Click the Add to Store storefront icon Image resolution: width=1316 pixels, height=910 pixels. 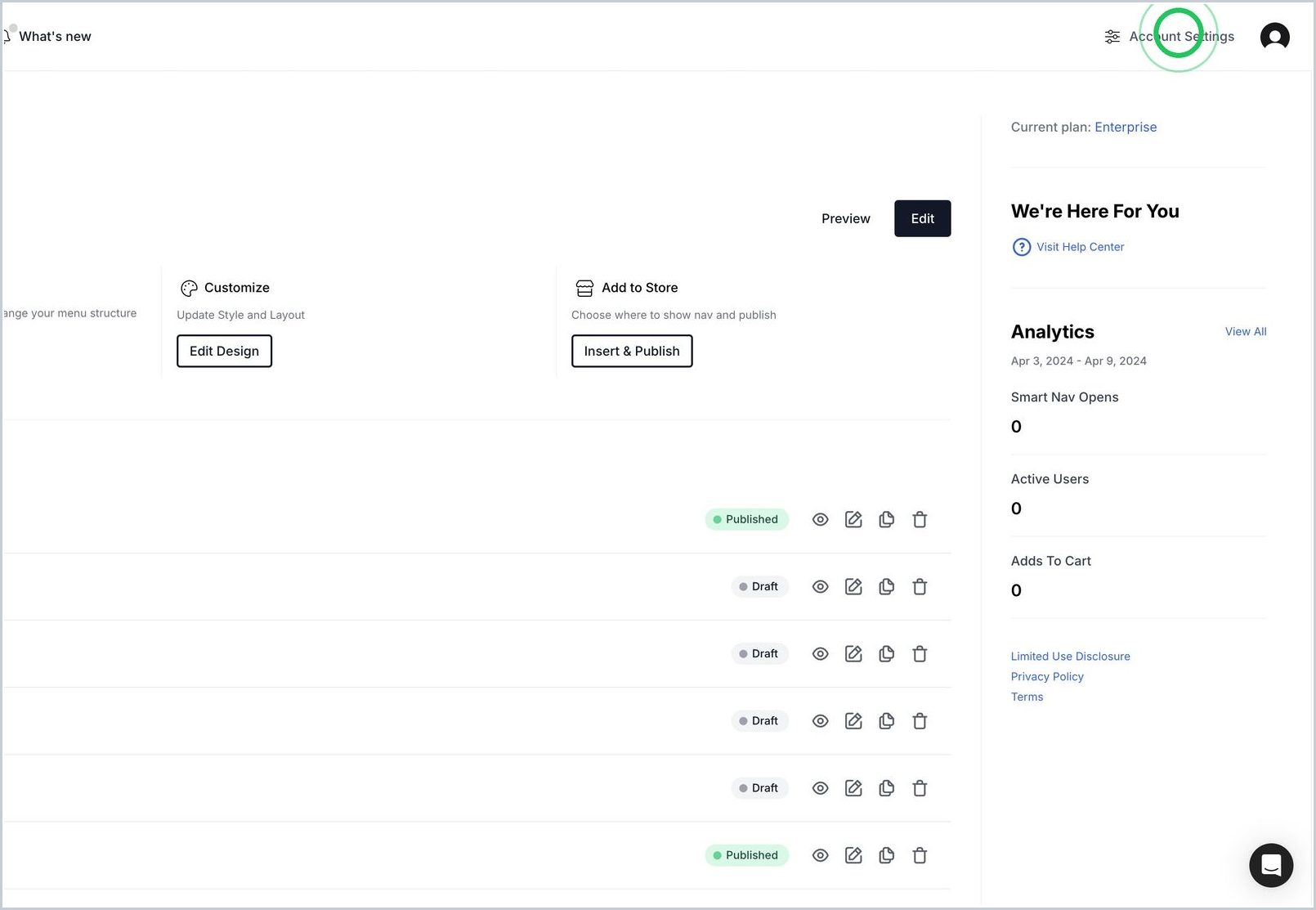(584, 288)
